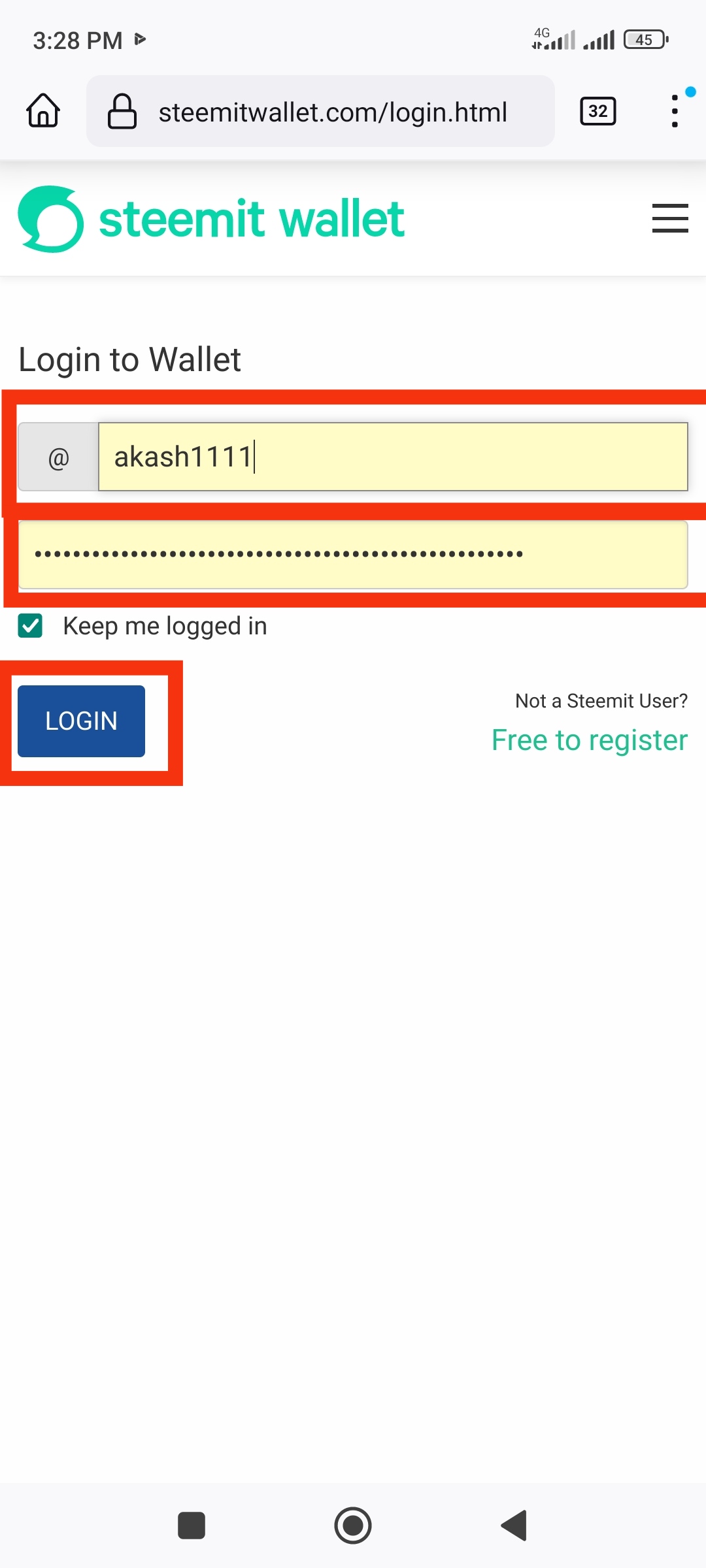Tap the padlock site security icon
This screenshot has height=1568, width=706.
(122, 111)
